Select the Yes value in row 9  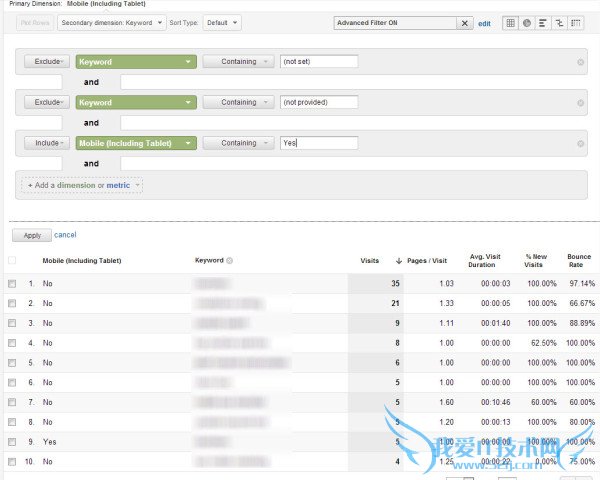tap(49, 442)
